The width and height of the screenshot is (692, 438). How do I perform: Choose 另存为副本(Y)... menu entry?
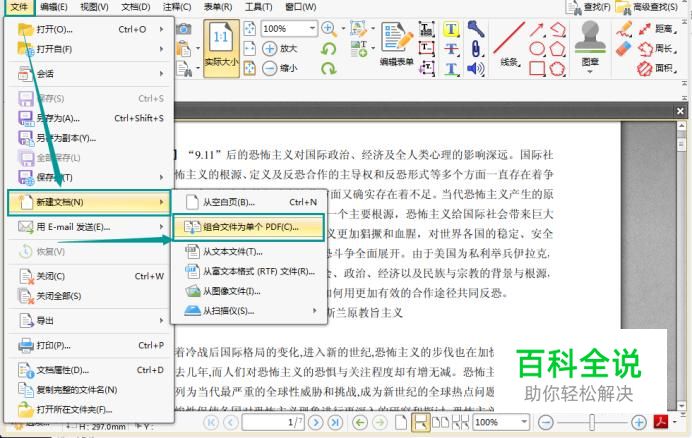[88, 138]
